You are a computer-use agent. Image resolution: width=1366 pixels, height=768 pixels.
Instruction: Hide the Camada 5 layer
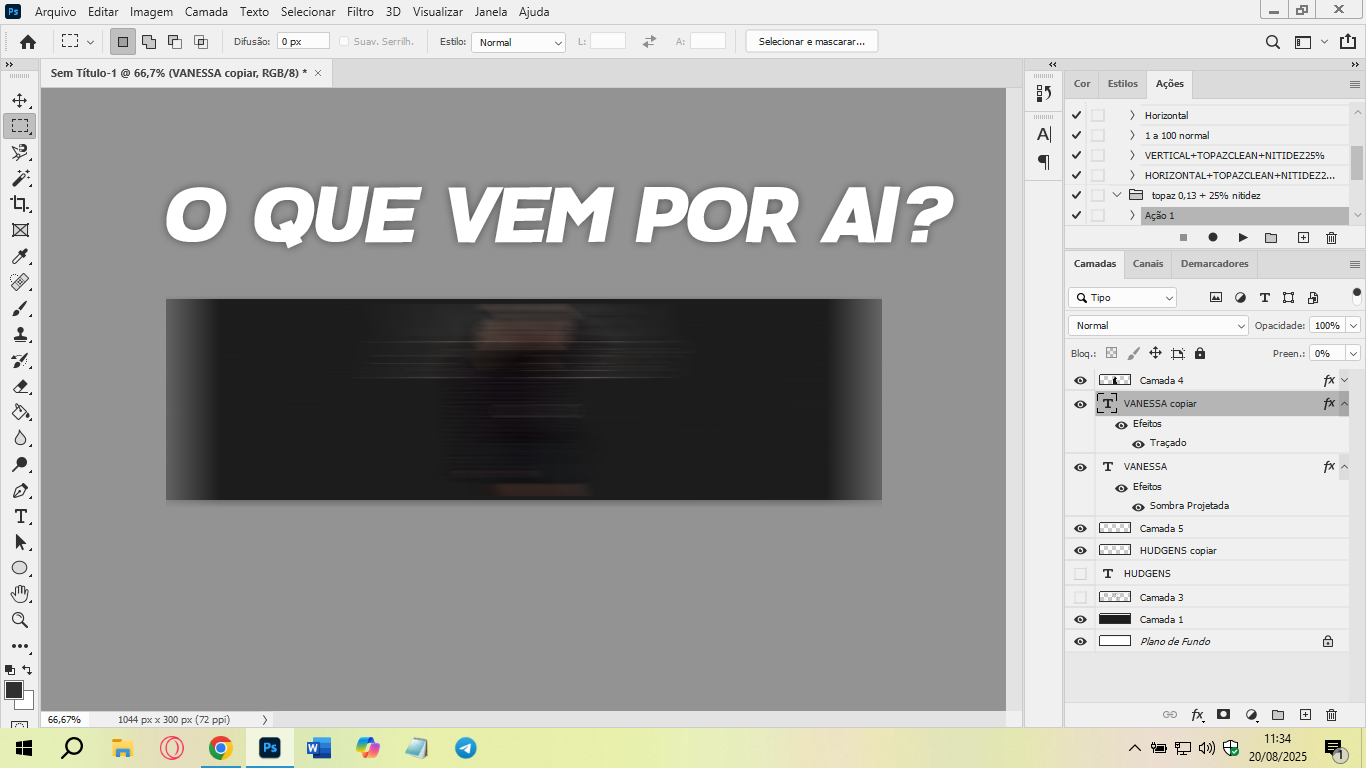[1080, 528]
